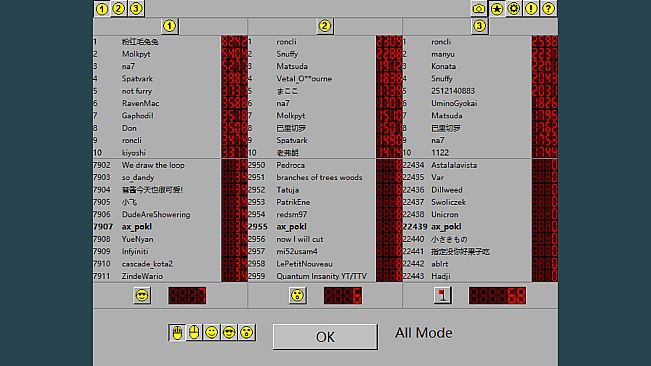Toggle the surprised face button beside OK
The height and width of the screenshot is (366, 651).
pyautogui.click(x=247, y=333)
